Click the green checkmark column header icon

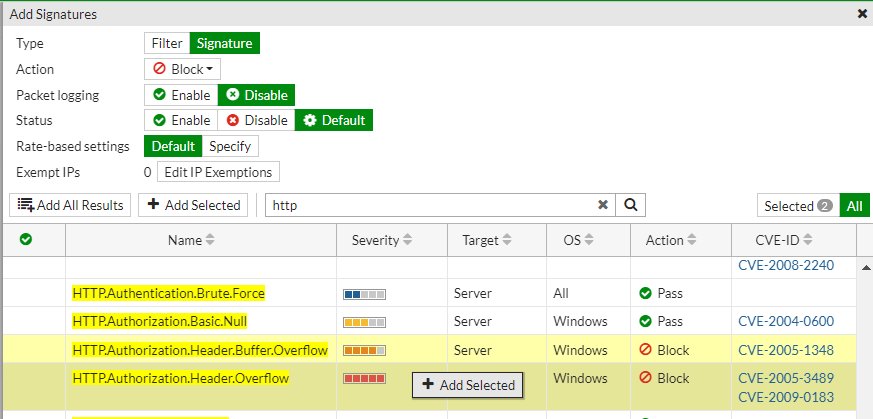click(x=26, y=240)
